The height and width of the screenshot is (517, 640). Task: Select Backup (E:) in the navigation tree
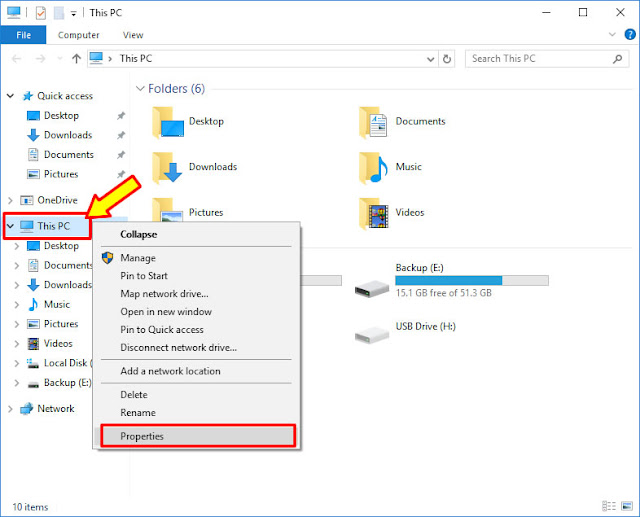coord(67,383)
